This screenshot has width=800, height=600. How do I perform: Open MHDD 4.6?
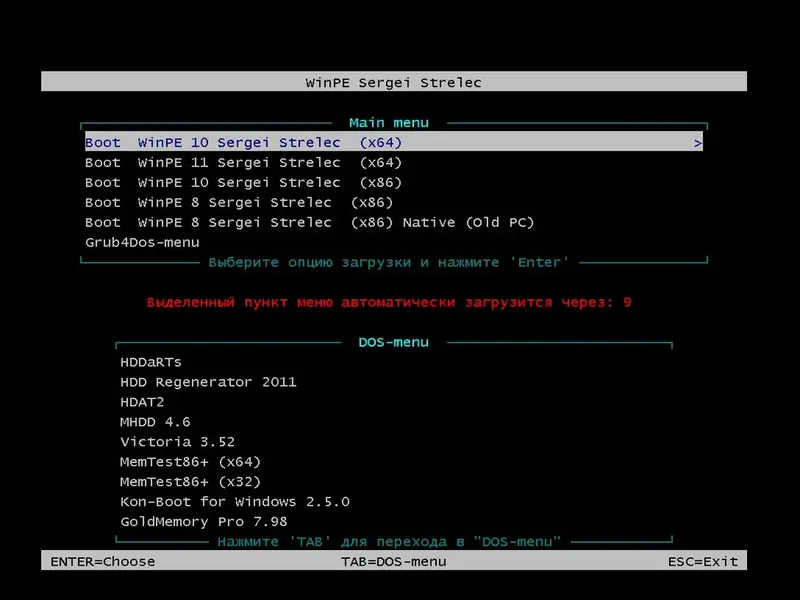[152, 421]
